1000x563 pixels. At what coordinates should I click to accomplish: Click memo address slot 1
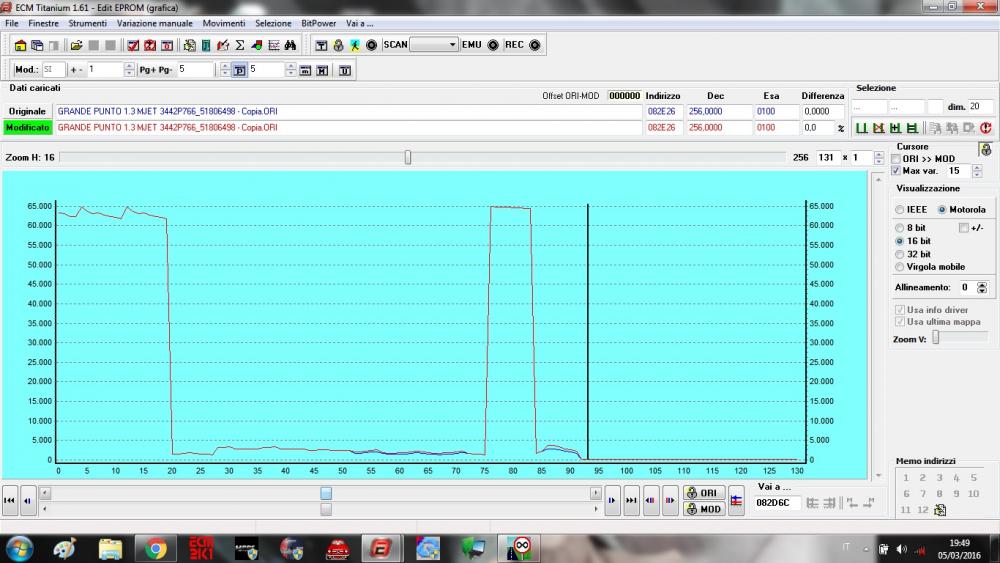pos(906,478)
